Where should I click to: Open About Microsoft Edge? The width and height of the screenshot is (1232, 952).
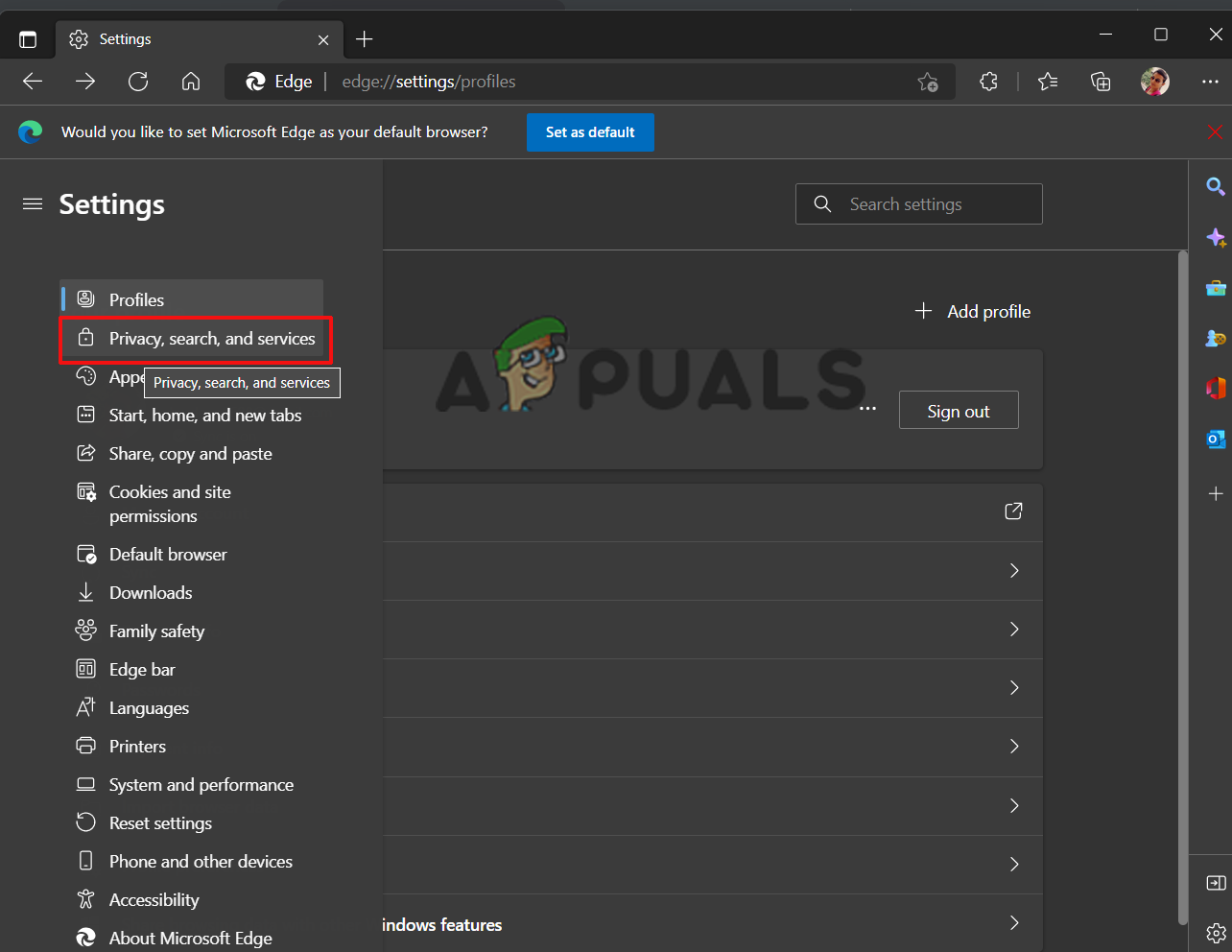pos(192,939)
